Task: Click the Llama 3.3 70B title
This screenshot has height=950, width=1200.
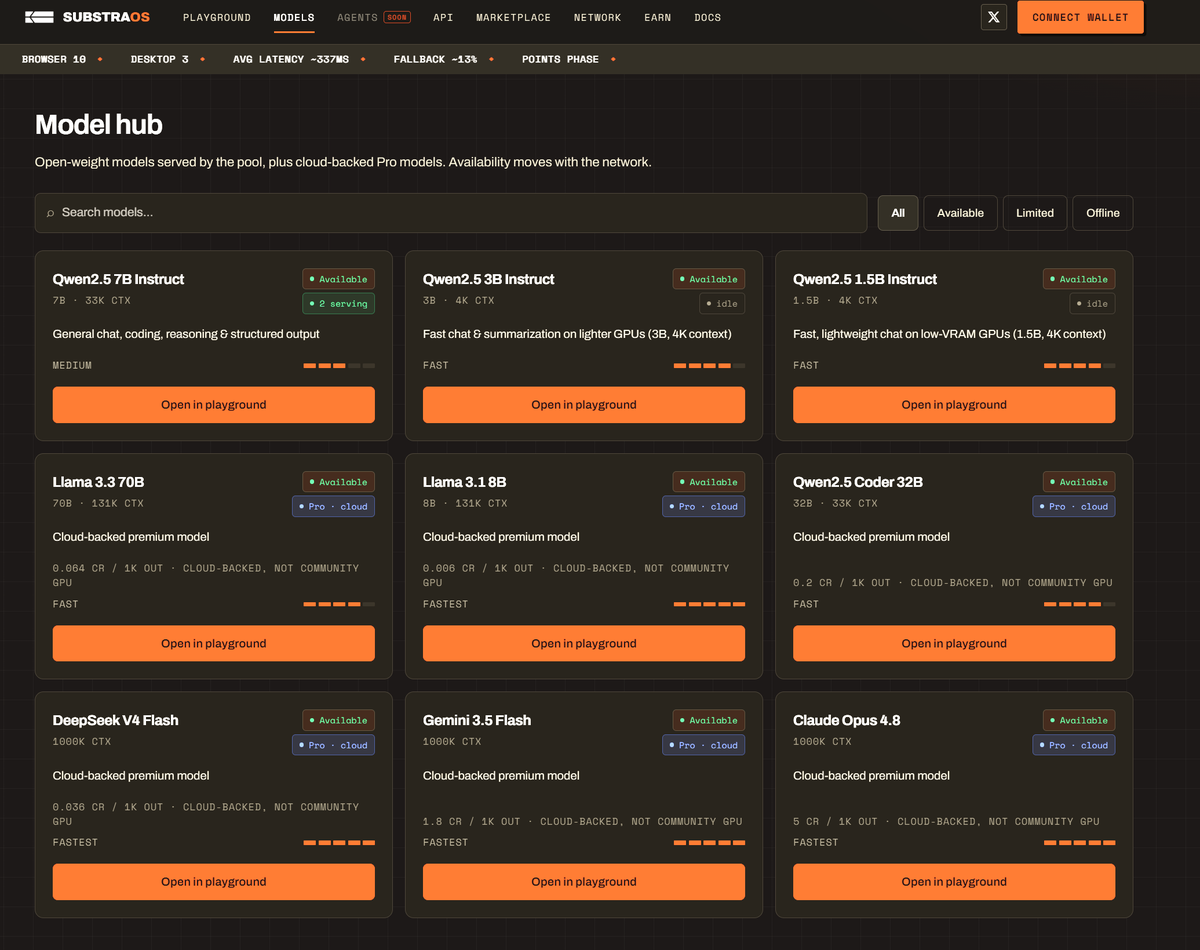Action: [x=99, y=482]
